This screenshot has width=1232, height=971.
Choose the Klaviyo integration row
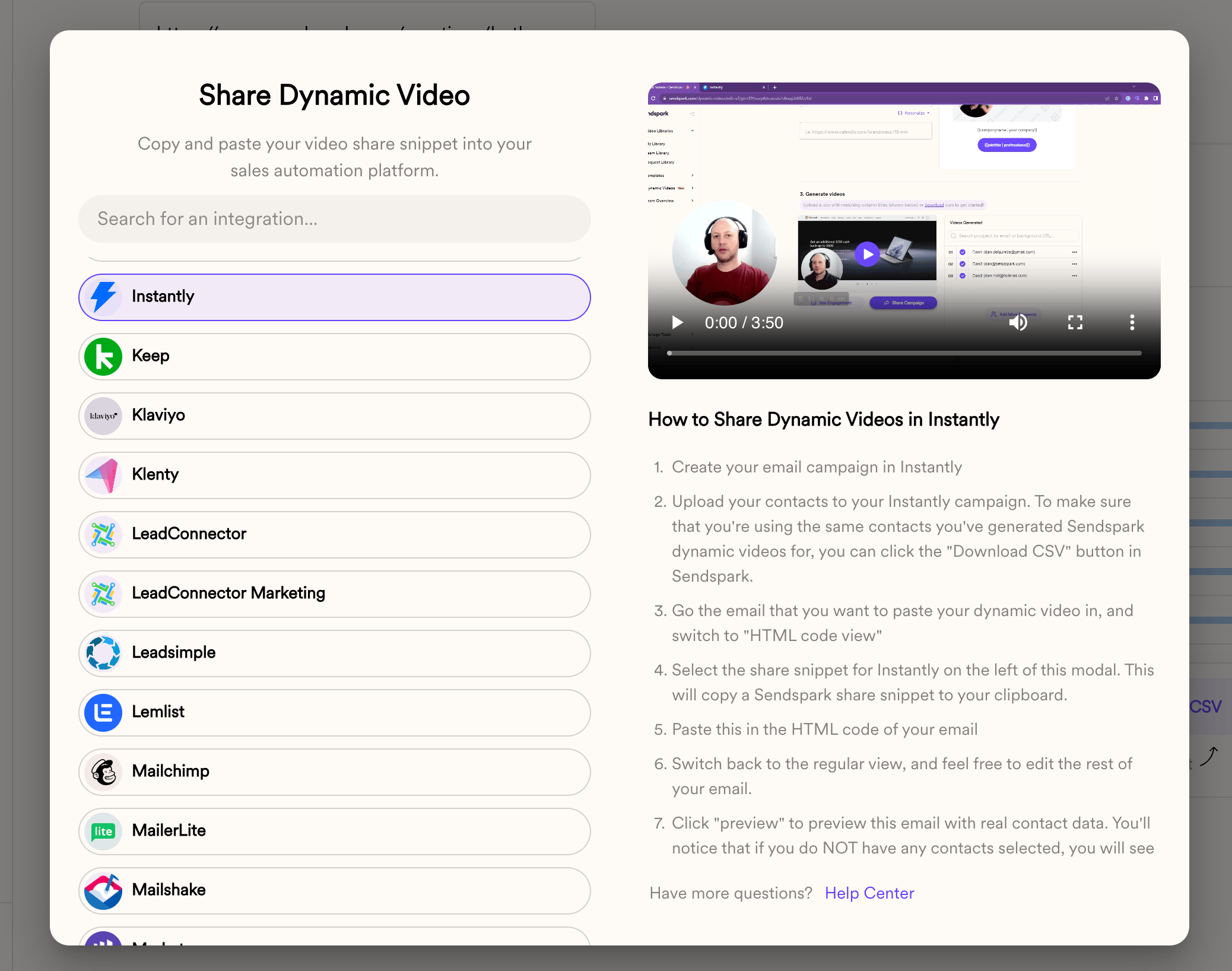click(x=335, y=415)
